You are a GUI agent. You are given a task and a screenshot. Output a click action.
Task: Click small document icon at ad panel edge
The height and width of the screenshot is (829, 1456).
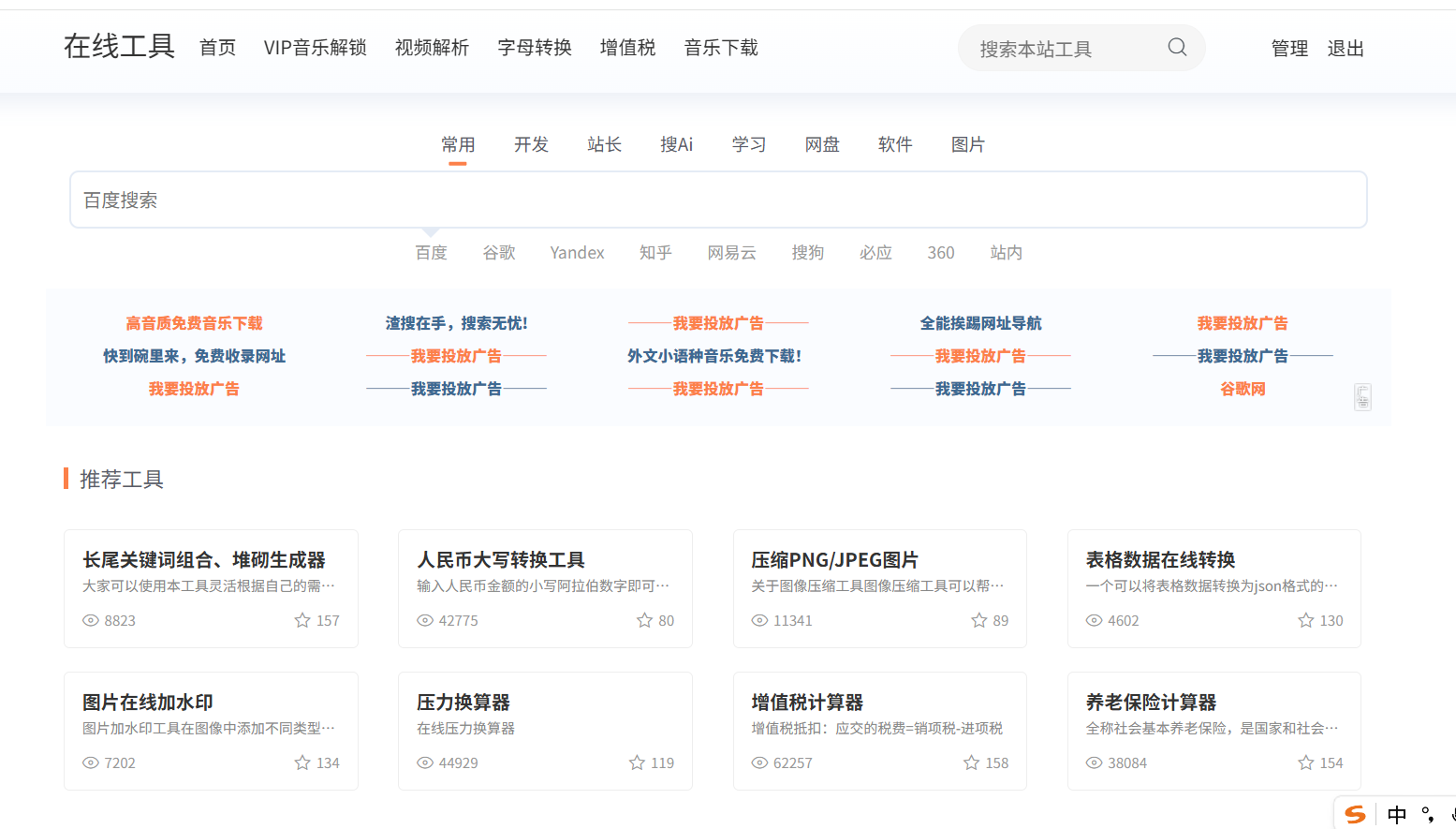pyautogui.click(x=1362, y=397)
